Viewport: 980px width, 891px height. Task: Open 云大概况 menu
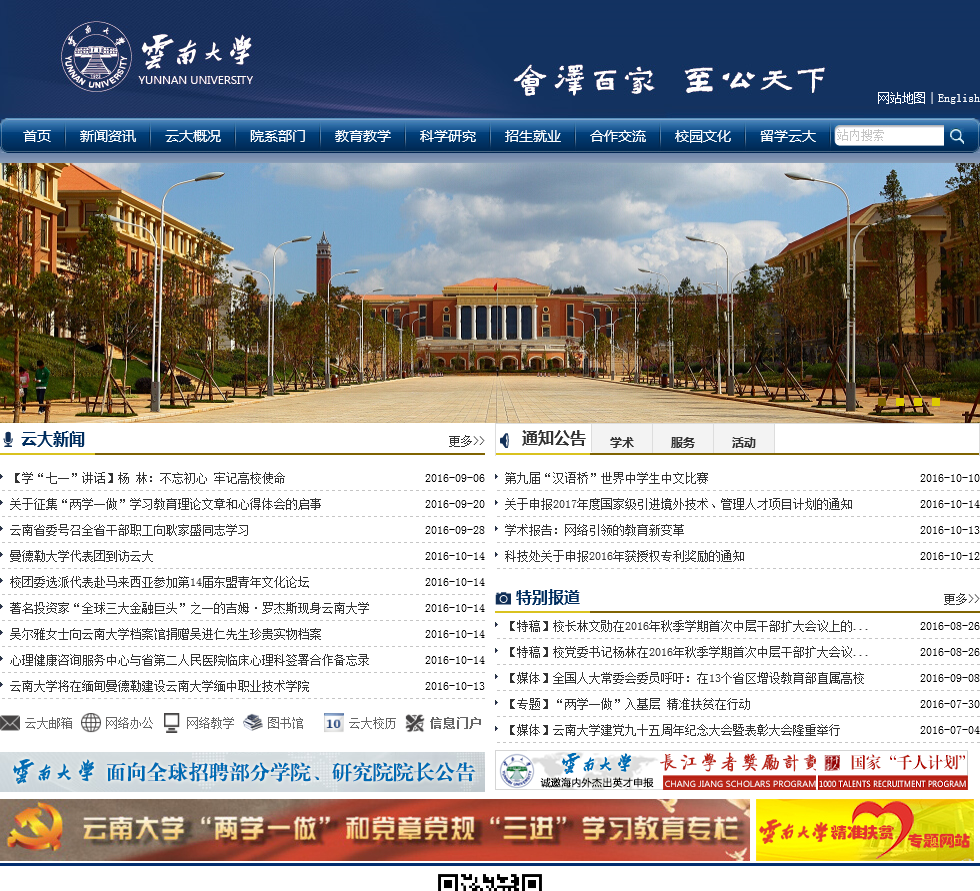(x=192, y=136)
